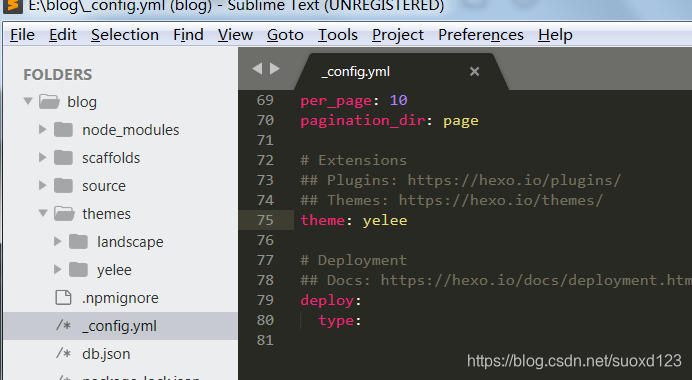Open the Selection menu

125,34
